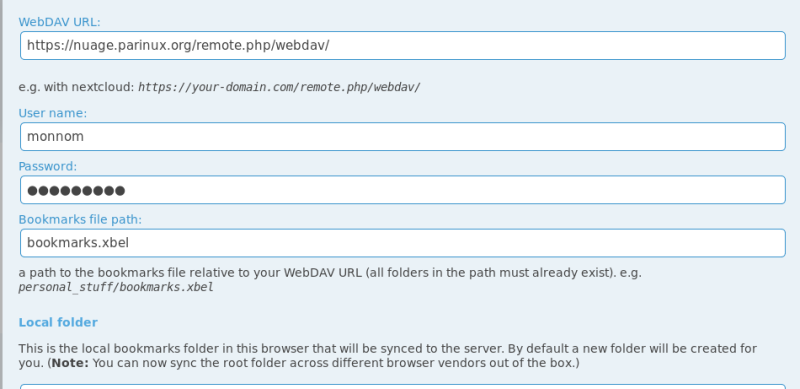The width and height of the screenshot is (800, 389).
Task: Place cursor on the masked password dots
Action: [x=76, y=191]
